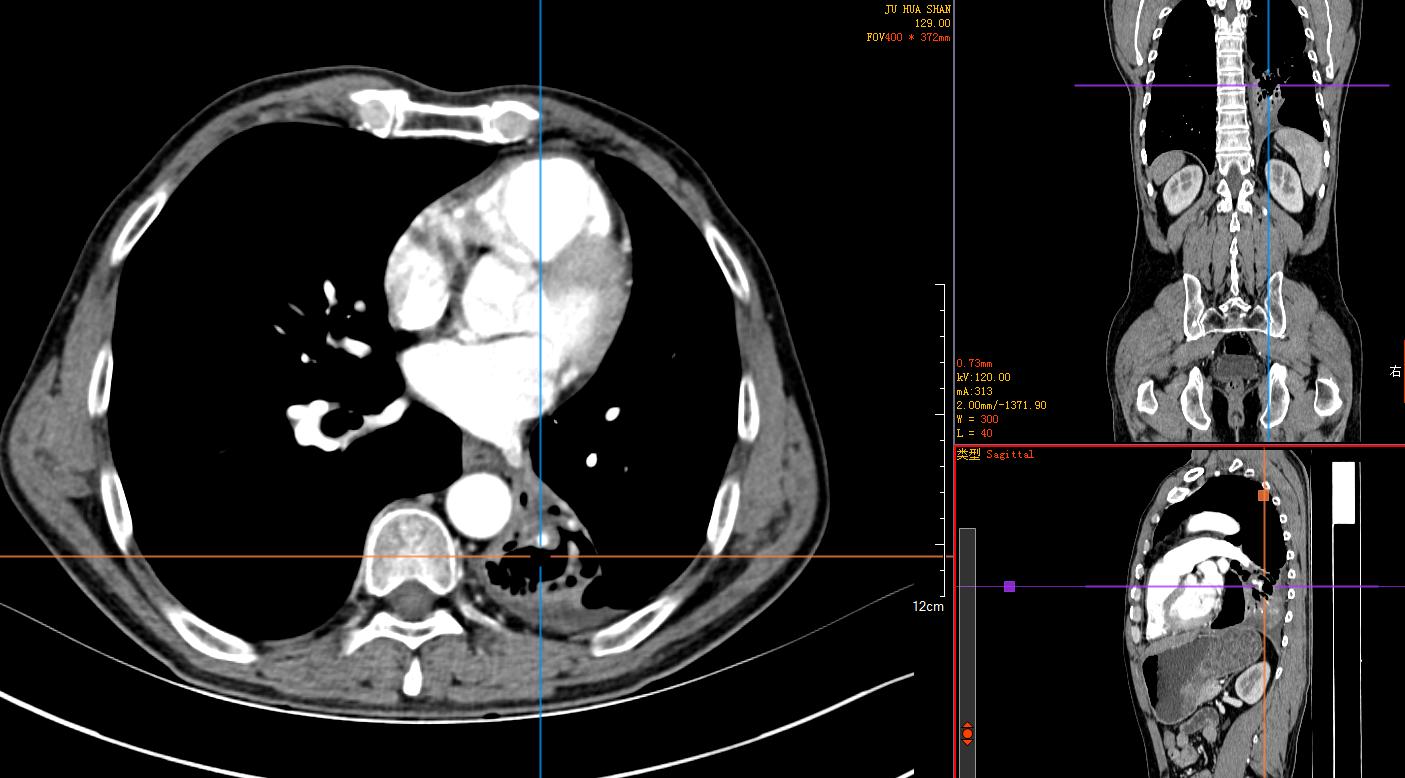
Task: Click the kV:120.00 overlay value
Action: click(x=983, y=377)
